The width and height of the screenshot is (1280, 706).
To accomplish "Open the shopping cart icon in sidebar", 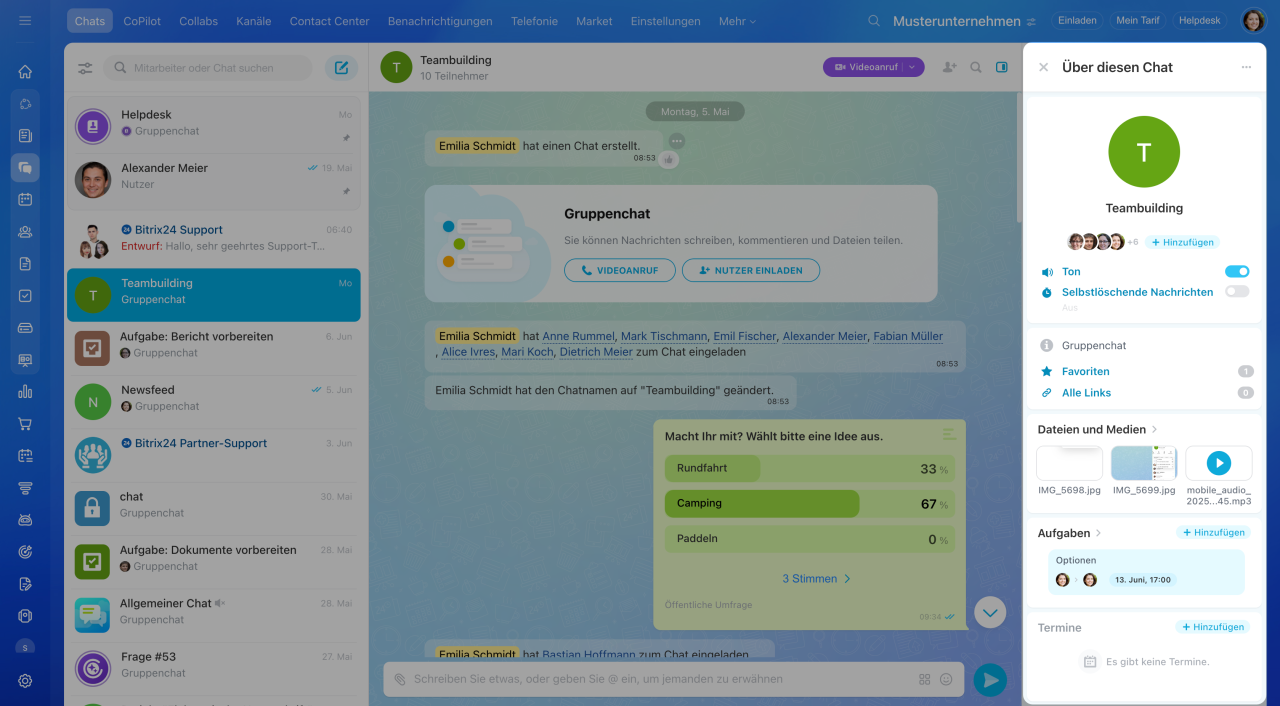I will pyautogui.click(x=25, y=424).
